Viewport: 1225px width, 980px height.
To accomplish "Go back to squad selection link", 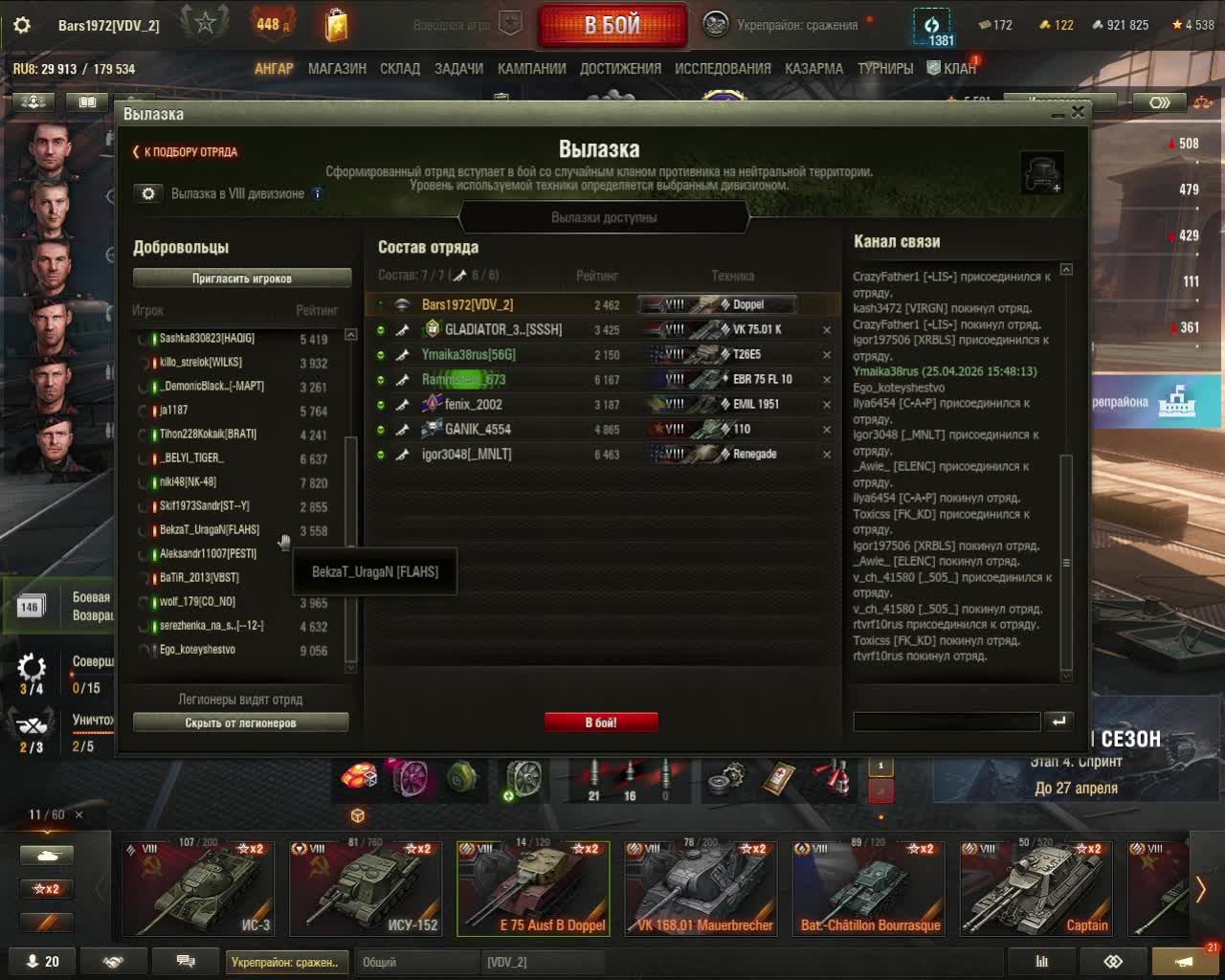I will click(x=186, y=152).
